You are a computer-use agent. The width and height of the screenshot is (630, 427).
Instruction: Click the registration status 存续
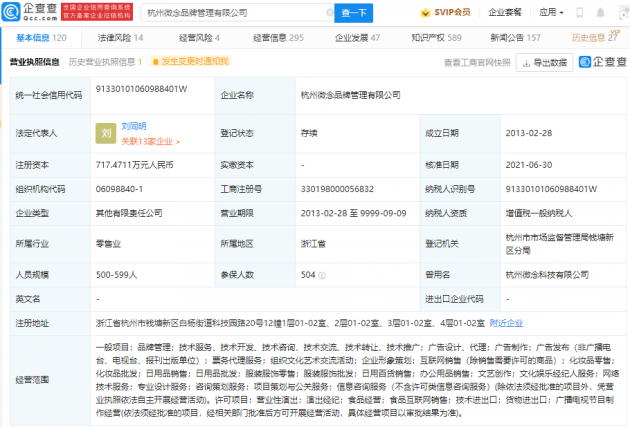pos(309,133)
